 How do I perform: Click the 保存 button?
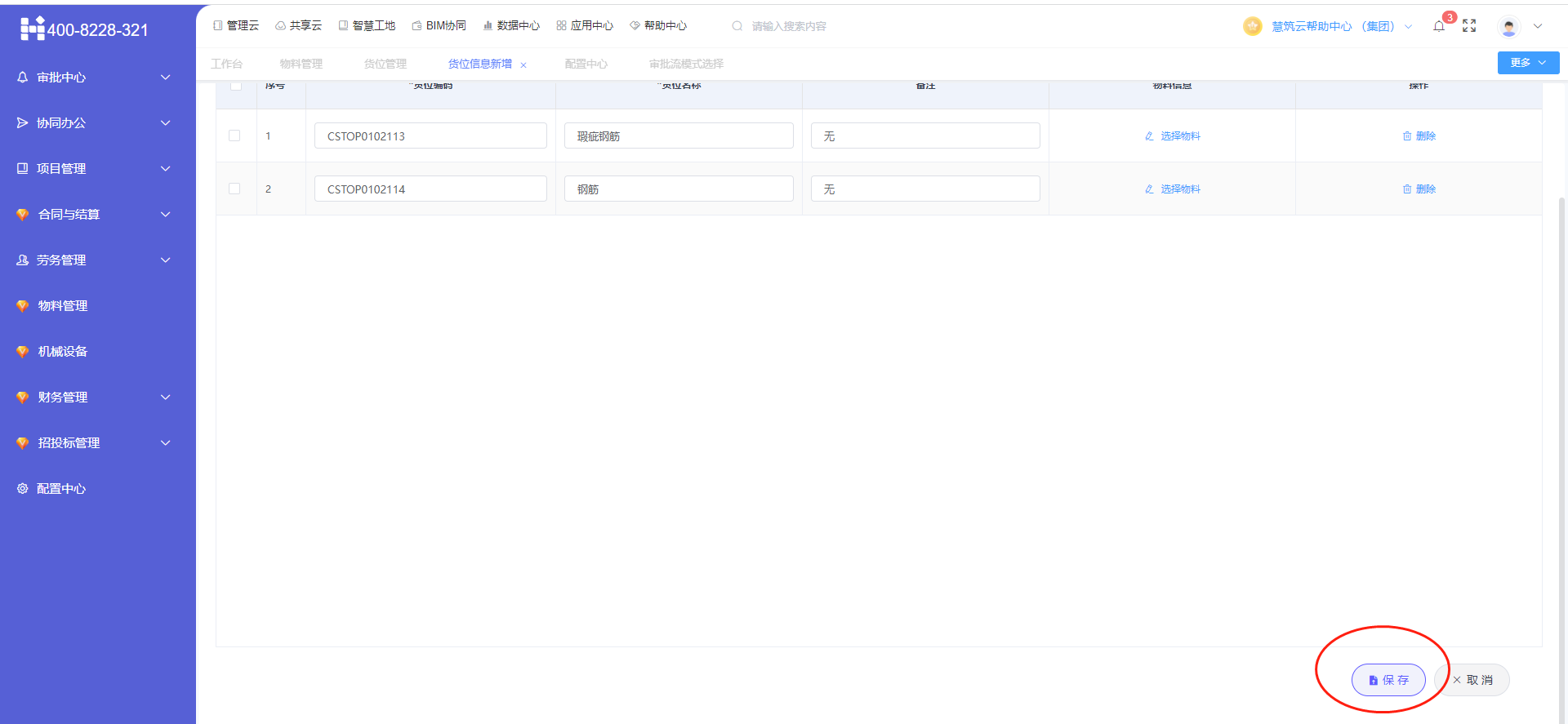pos(1388,680)
